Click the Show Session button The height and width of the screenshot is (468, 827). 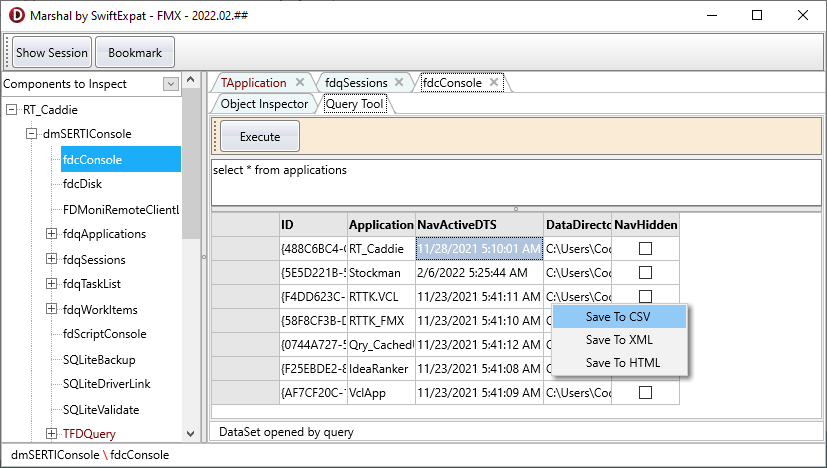click(52, 52)
